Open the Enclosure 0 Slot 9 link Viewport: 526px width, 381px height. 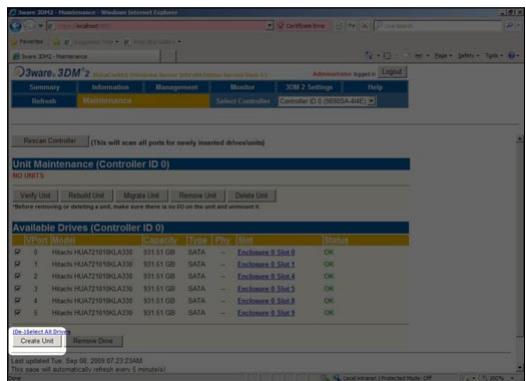266,313
